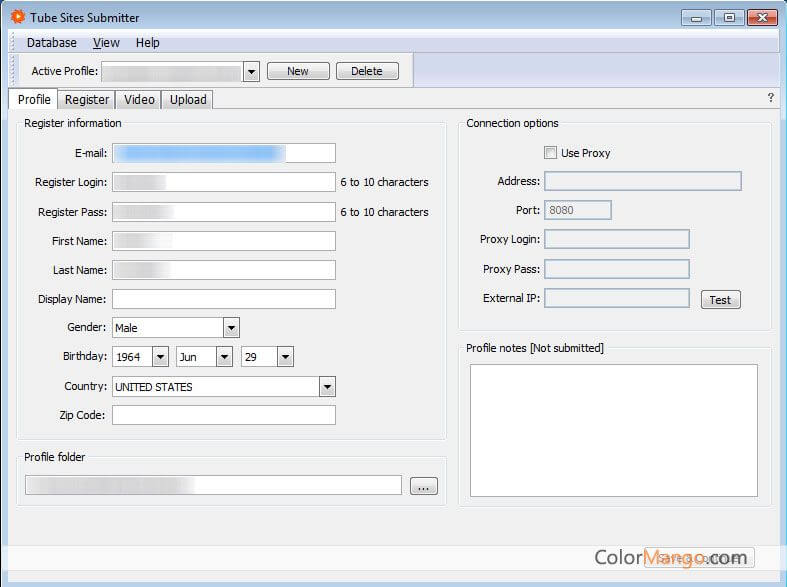
Task: Click the Display Name input field
Action: 223,299
